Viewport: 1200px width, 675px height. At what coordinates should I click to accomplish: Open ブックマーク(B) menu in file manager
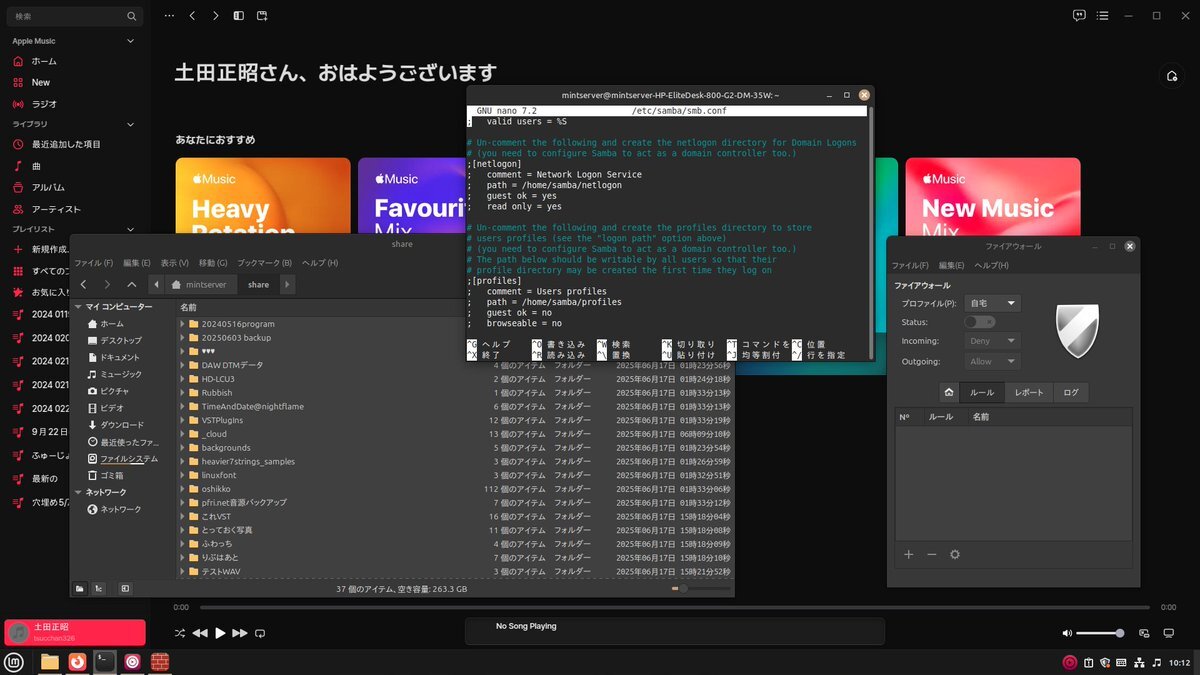pos(264,263)
